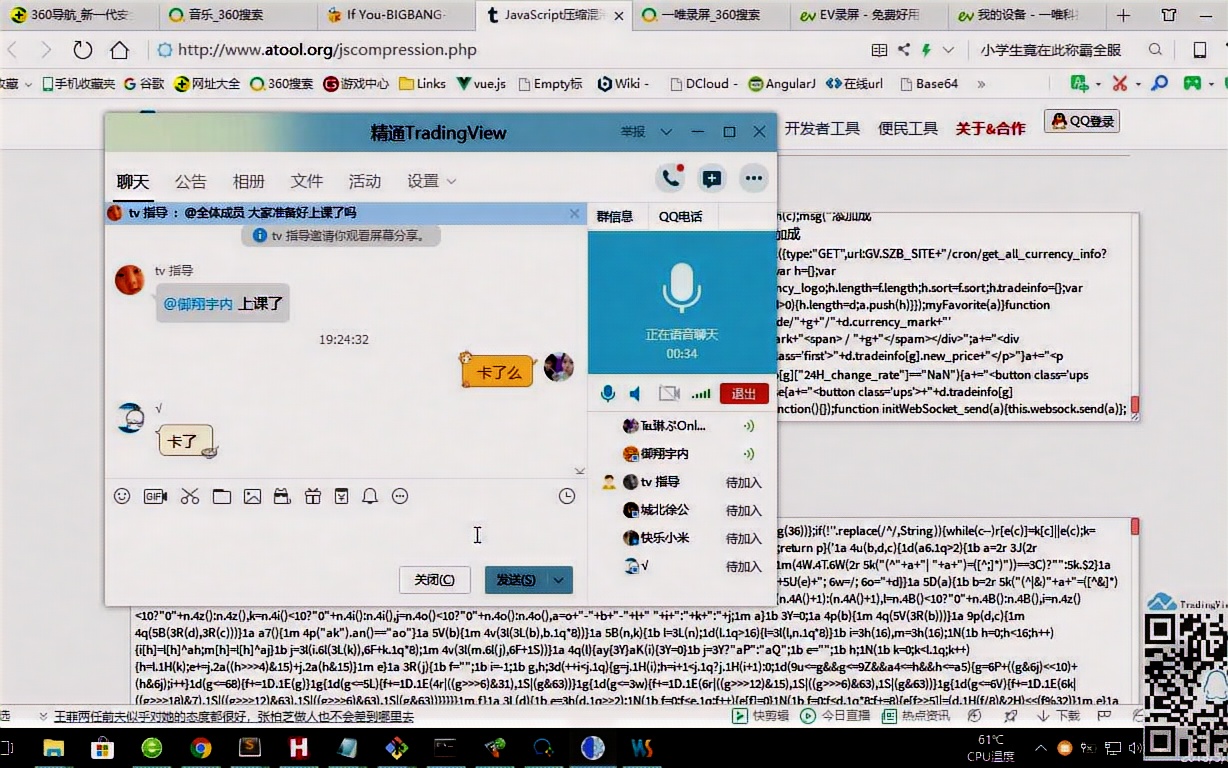
Task: Click the send image icon
Action: (x=252, y=495)
